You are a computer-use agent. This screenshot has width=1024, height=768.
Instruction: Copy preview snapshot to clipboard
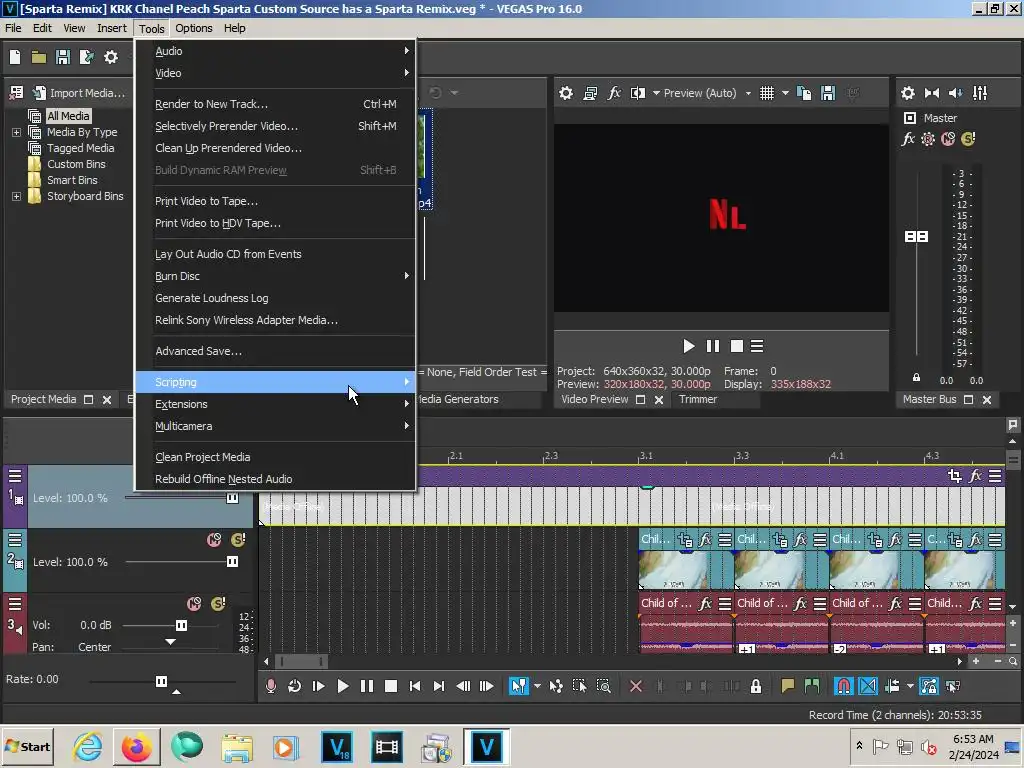[805, 93]
